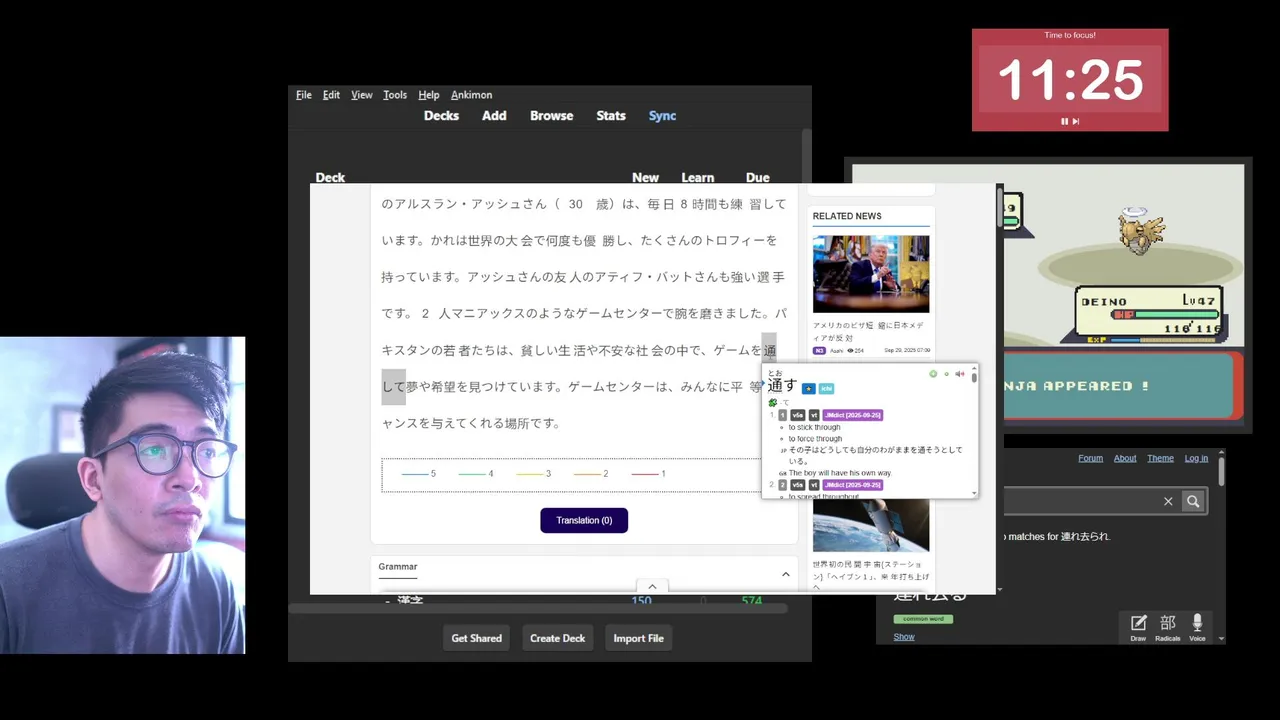Click the blue star tag beside 通す
The width and height of the screenshot is (1280, 720).
pyautogui.click(x=809, y=389)
